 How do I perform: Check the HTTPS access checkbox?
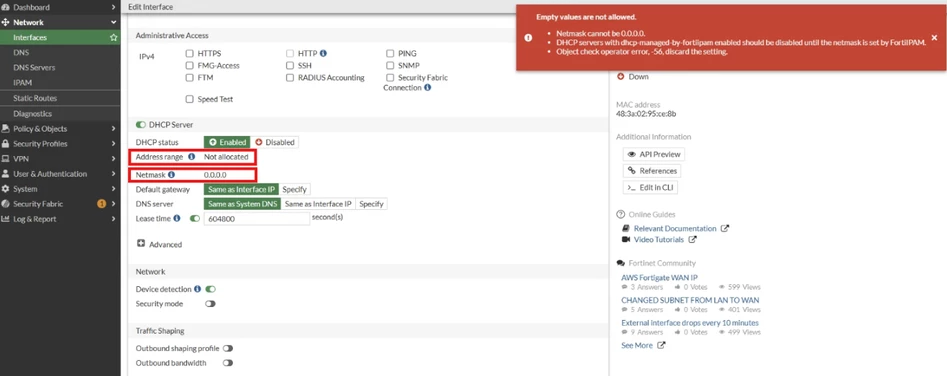coord(190,53)
